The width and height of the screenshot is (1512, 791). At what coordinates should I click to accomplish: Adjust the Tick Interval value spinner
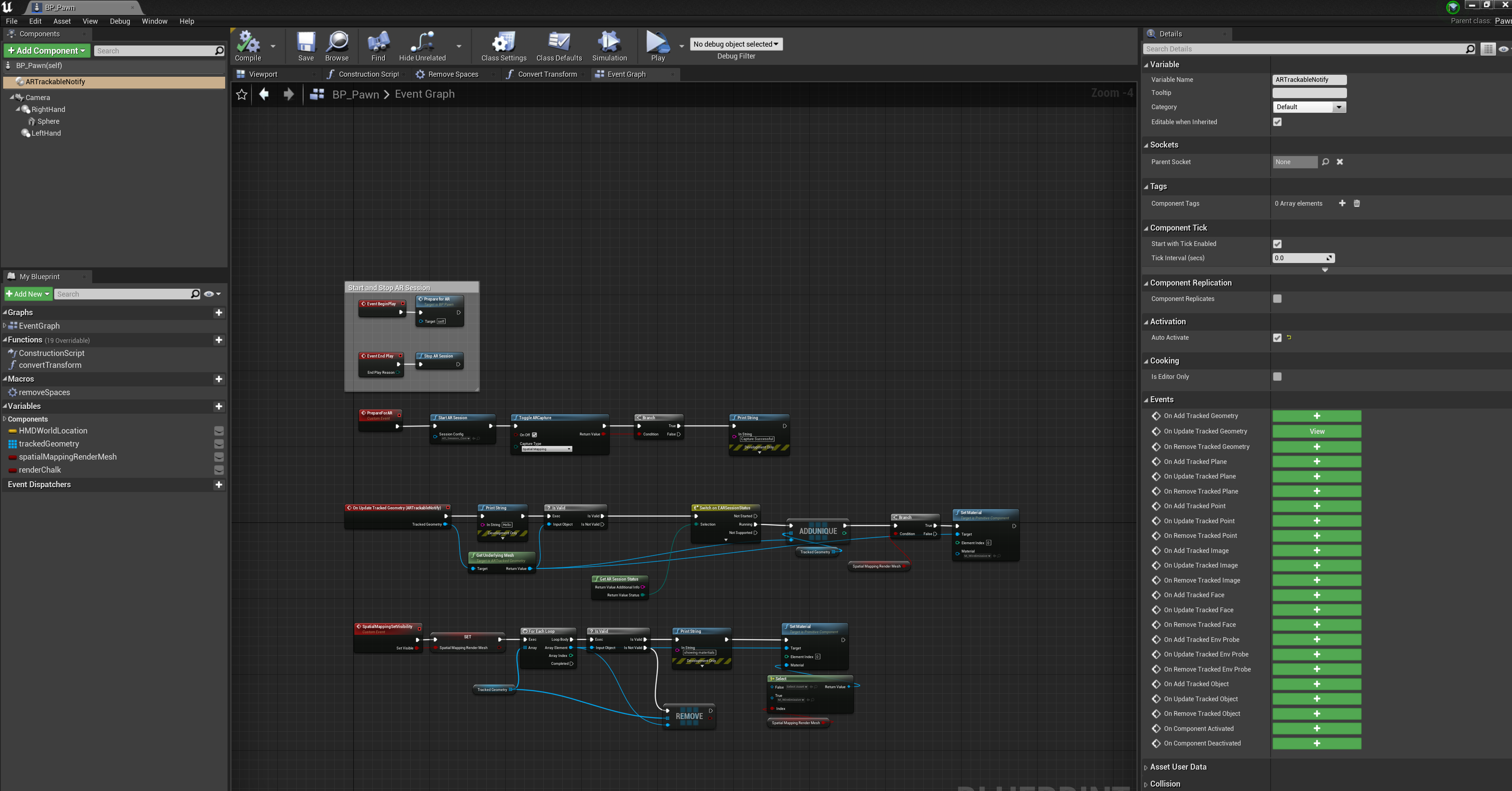(x=1303, y=258)
